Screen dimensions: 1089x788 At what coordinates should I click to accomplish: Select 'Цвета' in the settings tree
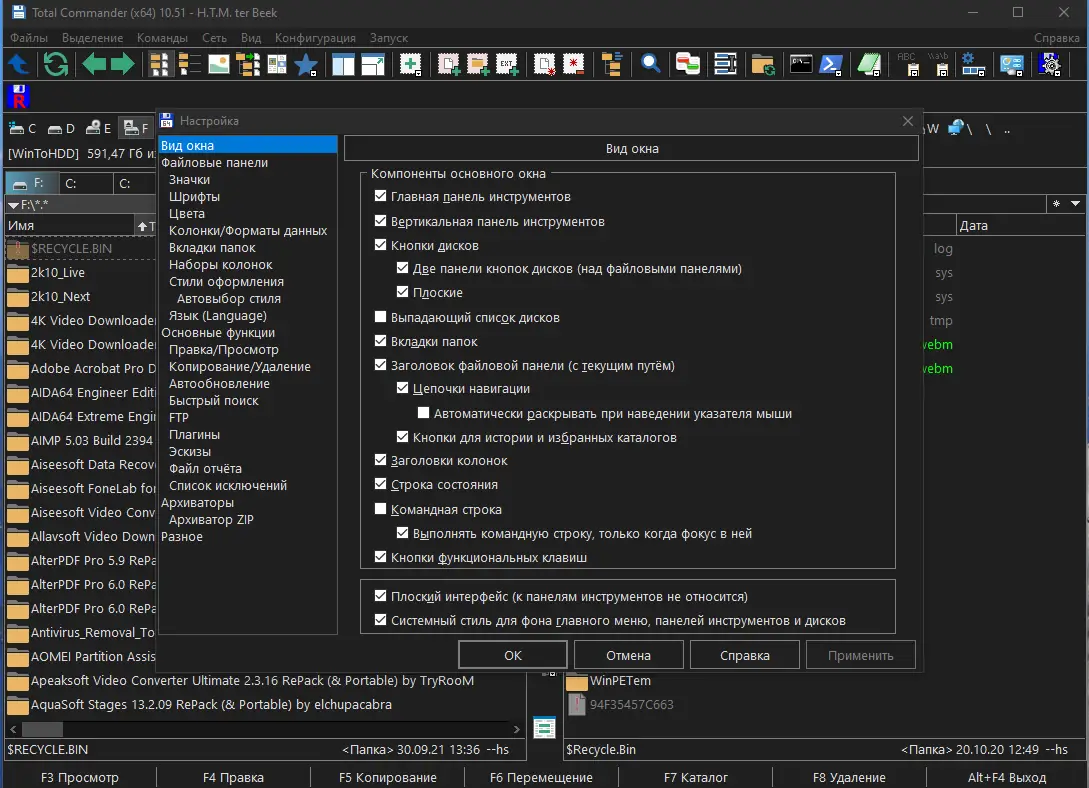pyautogui.click(x=187, y=213)
